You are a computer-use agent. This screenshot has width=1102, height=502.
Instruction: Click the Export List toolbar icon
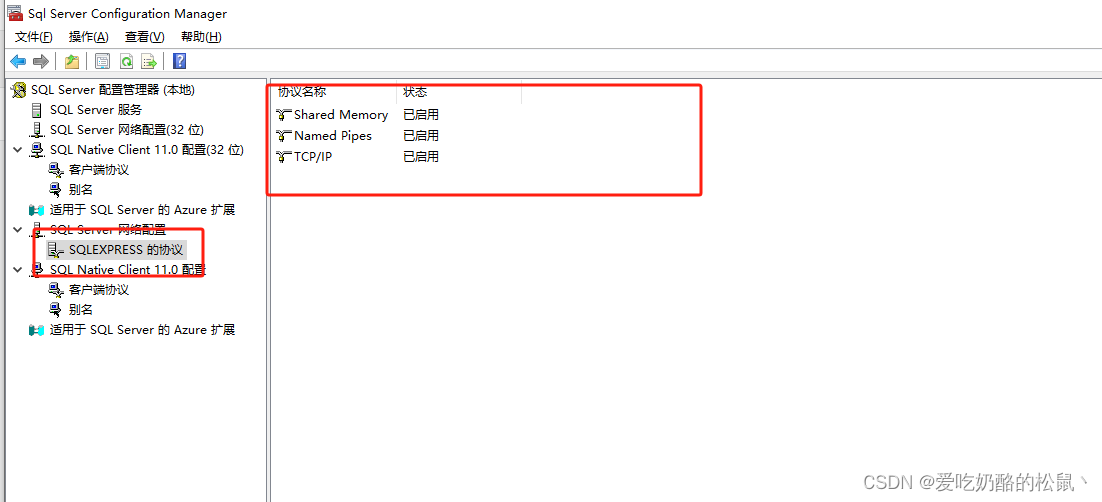[x=149, y=62]
